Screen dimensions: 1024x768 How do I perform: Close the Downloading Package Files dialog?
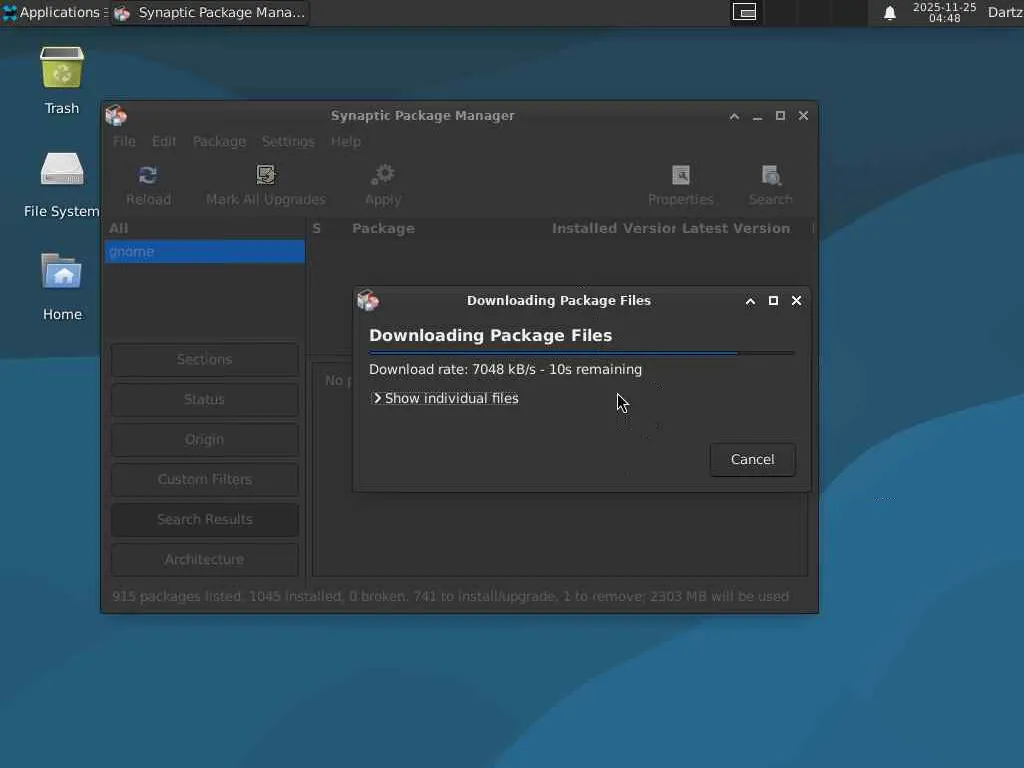[x=796, y=300]
